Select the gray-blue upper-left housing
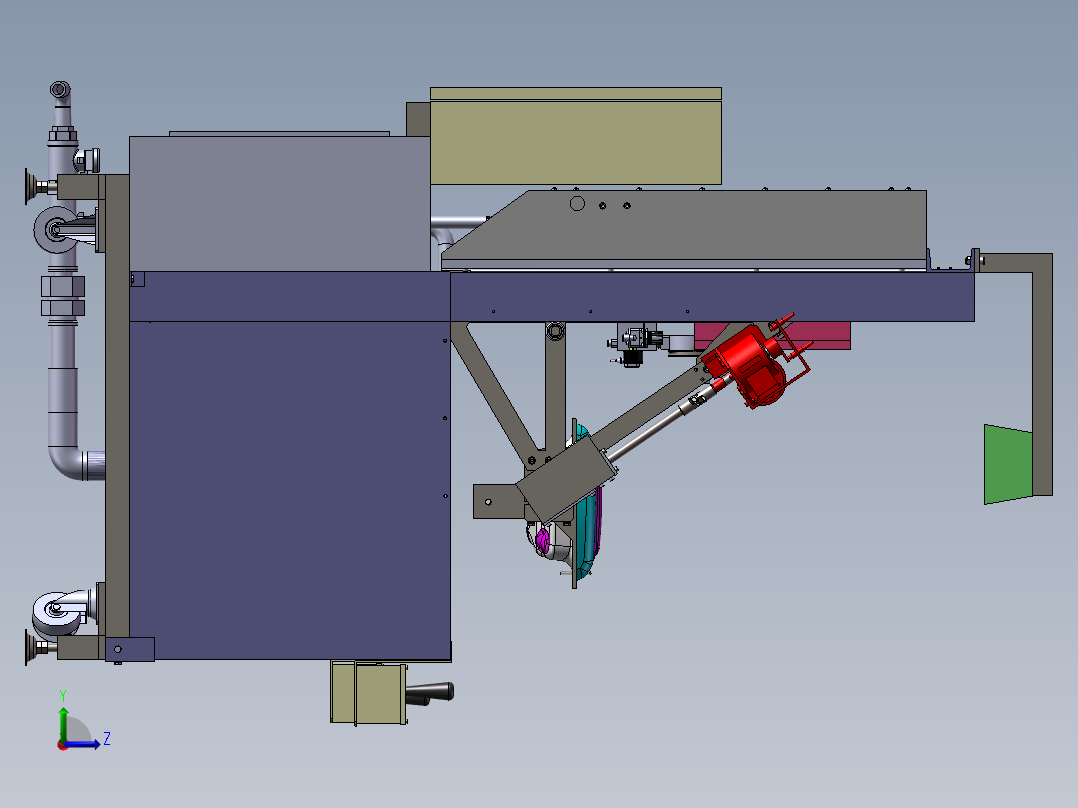Viewport: 1078px width, 808px height. (279, 204)
